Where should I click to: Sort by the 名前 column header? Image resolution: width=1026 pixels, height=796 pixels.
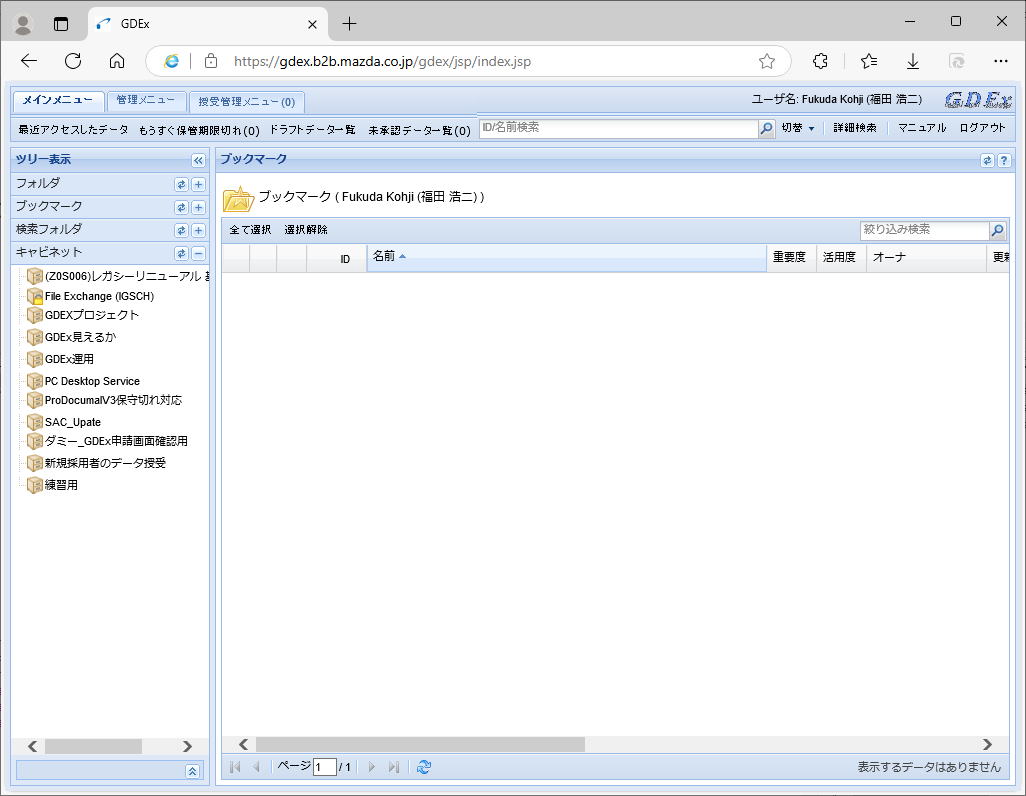coord(384,257)
